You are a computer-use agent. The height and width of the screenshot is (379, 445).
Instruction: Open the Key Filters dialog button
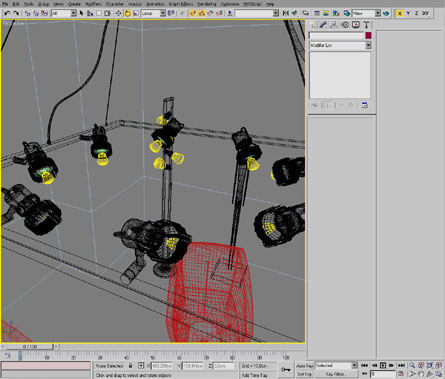[x=336, y=374]
